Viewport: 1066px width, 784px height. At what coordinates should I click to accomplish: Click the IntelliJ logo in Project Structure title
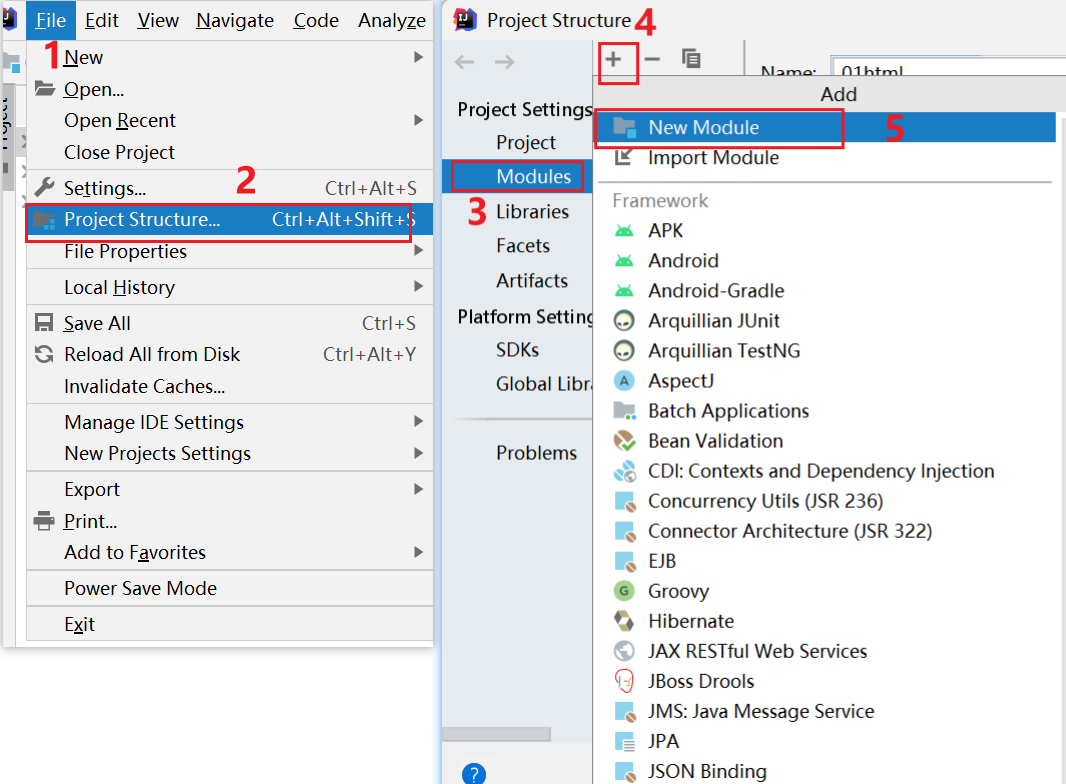coord(465,20)
